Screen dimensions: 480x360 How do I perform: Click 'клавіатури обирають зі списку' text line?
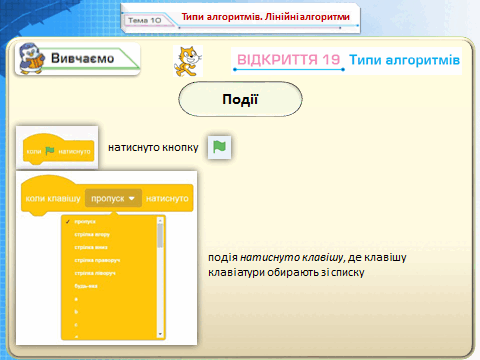click(286, 272)
